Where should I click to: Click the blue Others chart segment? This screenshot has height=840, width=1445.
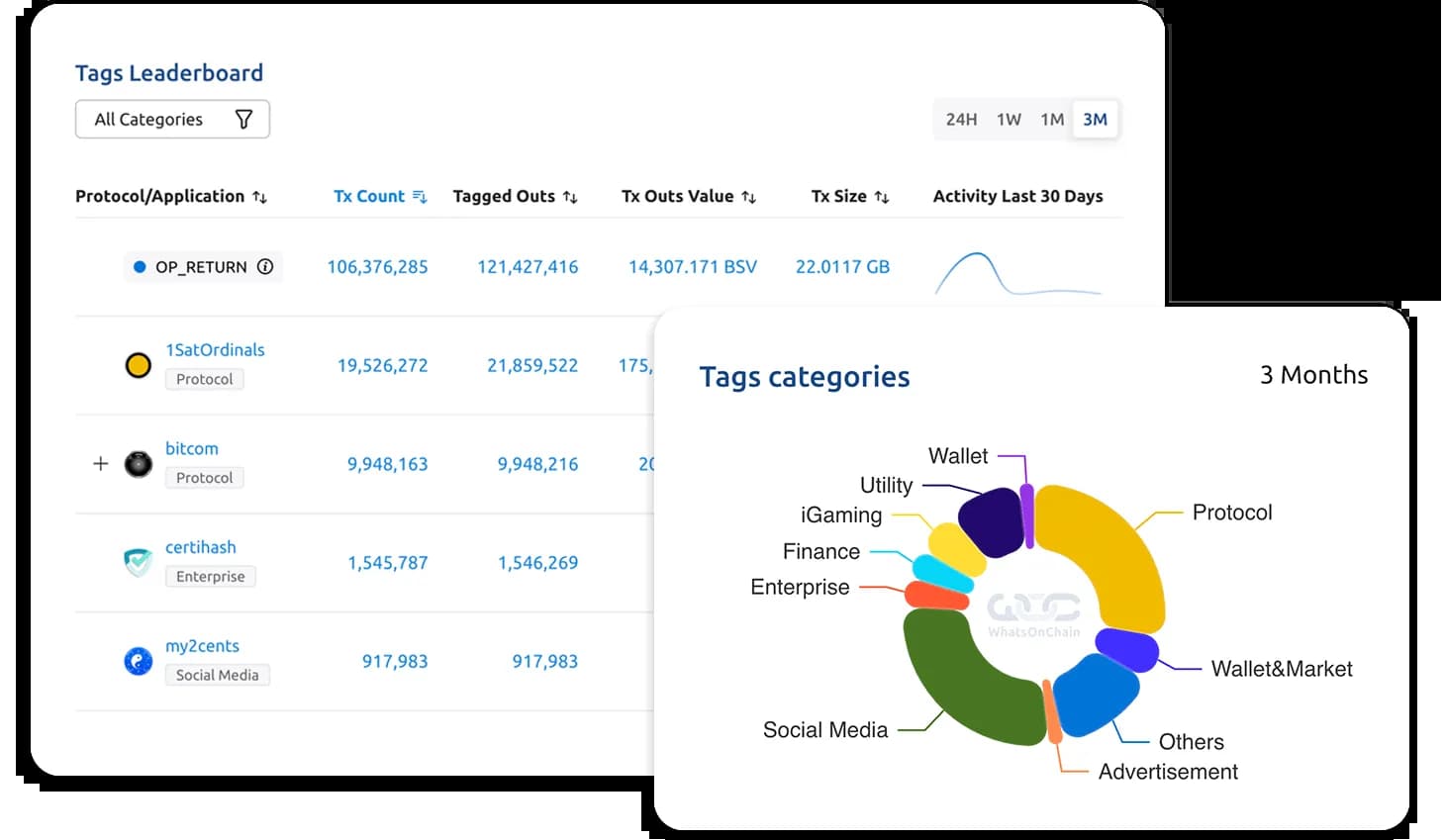(x=1097, y=694)
